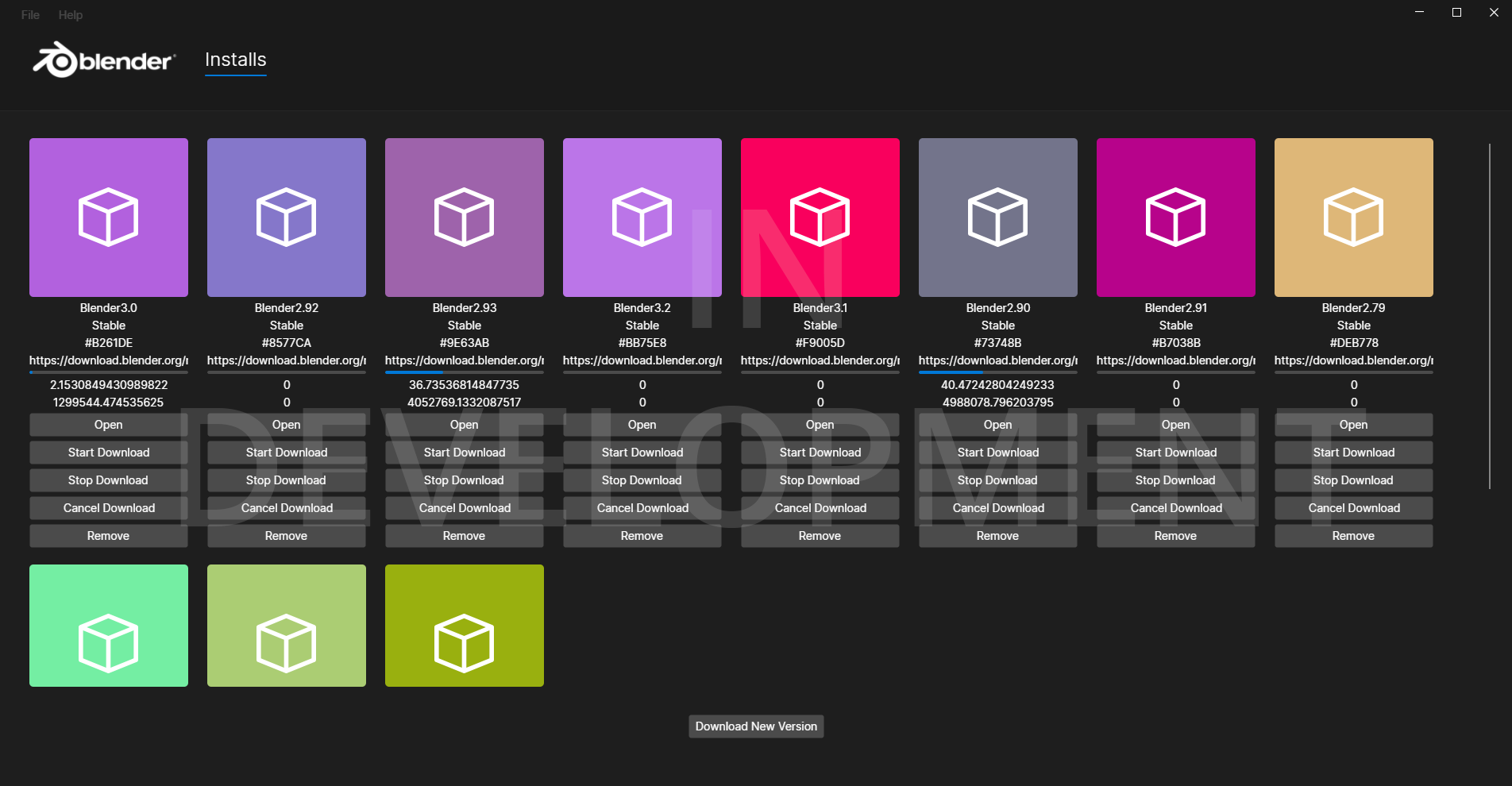Open Blender2.79 install
Image resolution: width=1512 pixels, height=786 pixels.
[x=1354, y=425]
